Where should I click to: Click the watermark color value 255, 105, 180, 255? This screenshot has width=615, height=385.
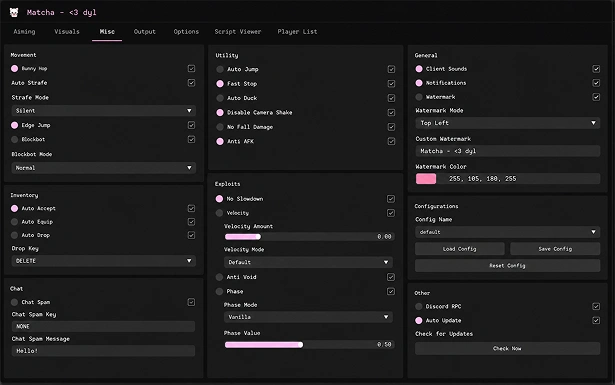[482, 179]
